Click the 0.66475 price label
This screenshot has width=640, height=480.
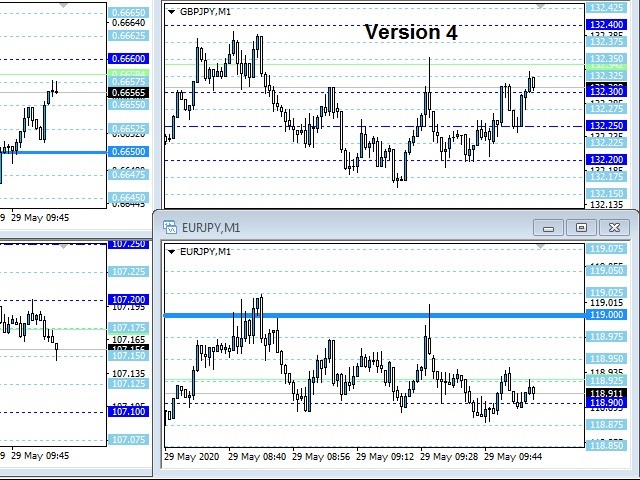(129, 174)
